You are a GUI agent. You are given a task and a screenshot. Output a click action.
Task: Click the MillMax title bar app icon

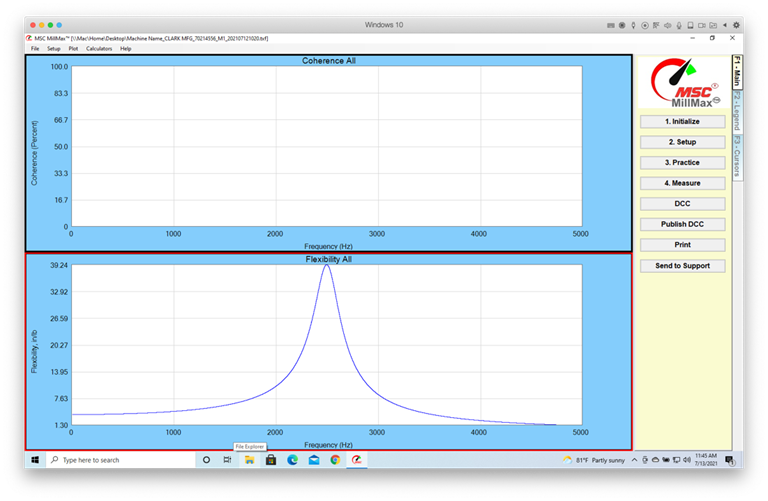tap(29, 38)
